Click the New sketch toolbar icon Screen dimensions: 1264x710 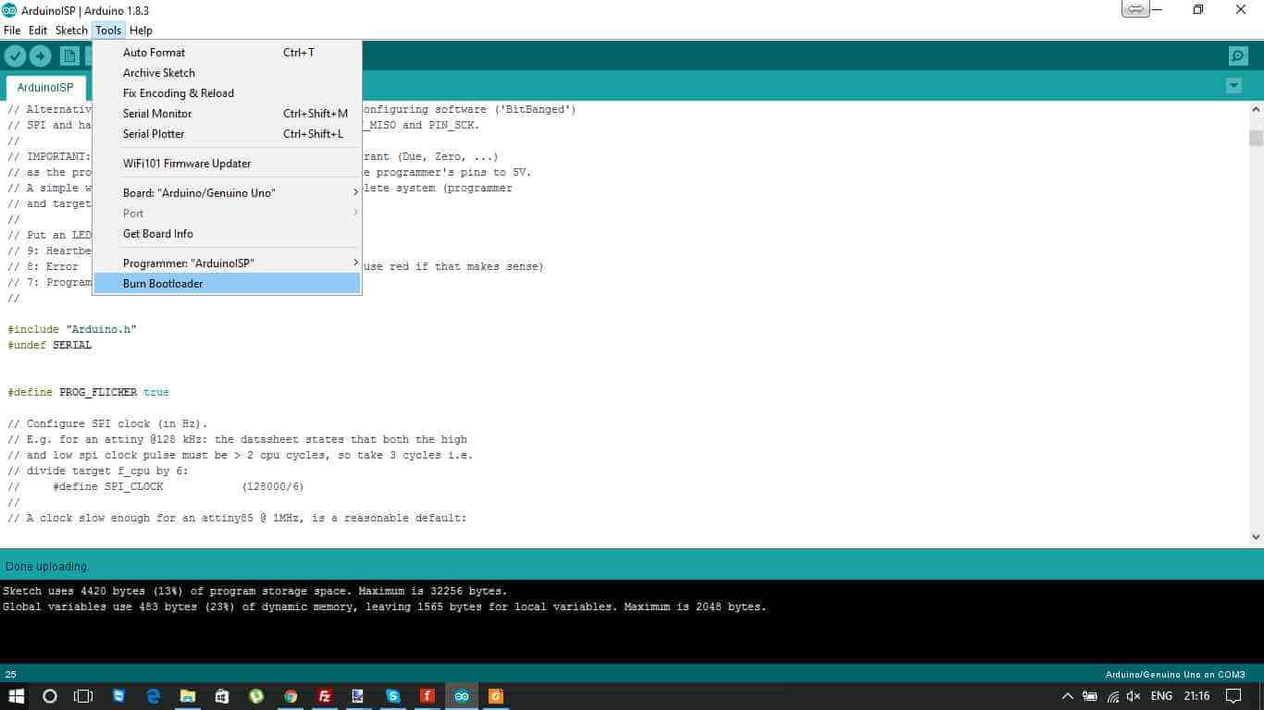coord(69,57)
